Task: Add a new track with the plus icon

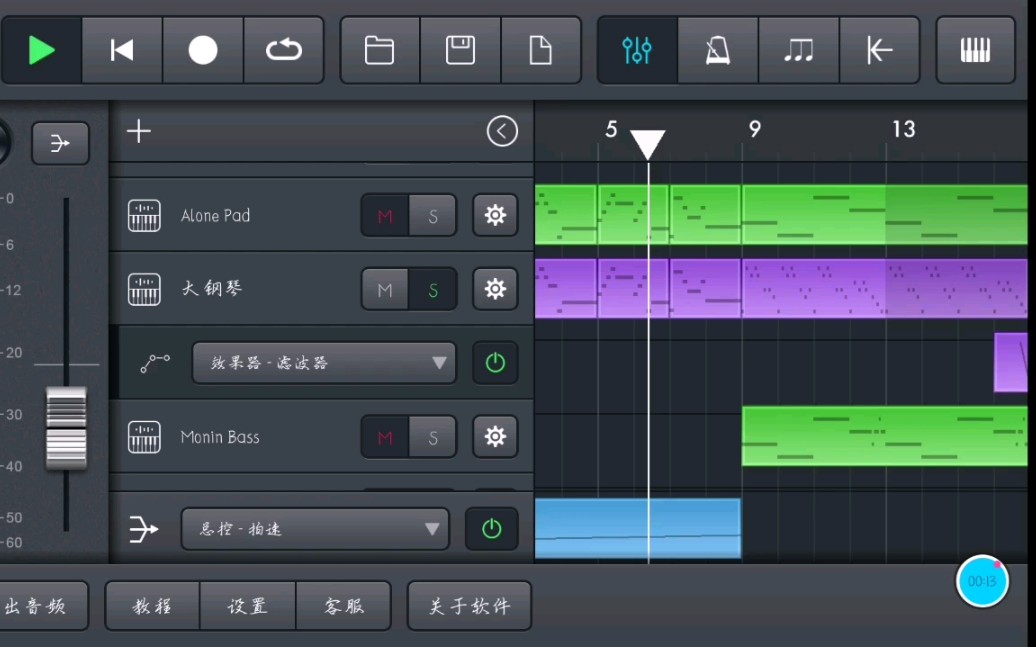Action: 139,131
